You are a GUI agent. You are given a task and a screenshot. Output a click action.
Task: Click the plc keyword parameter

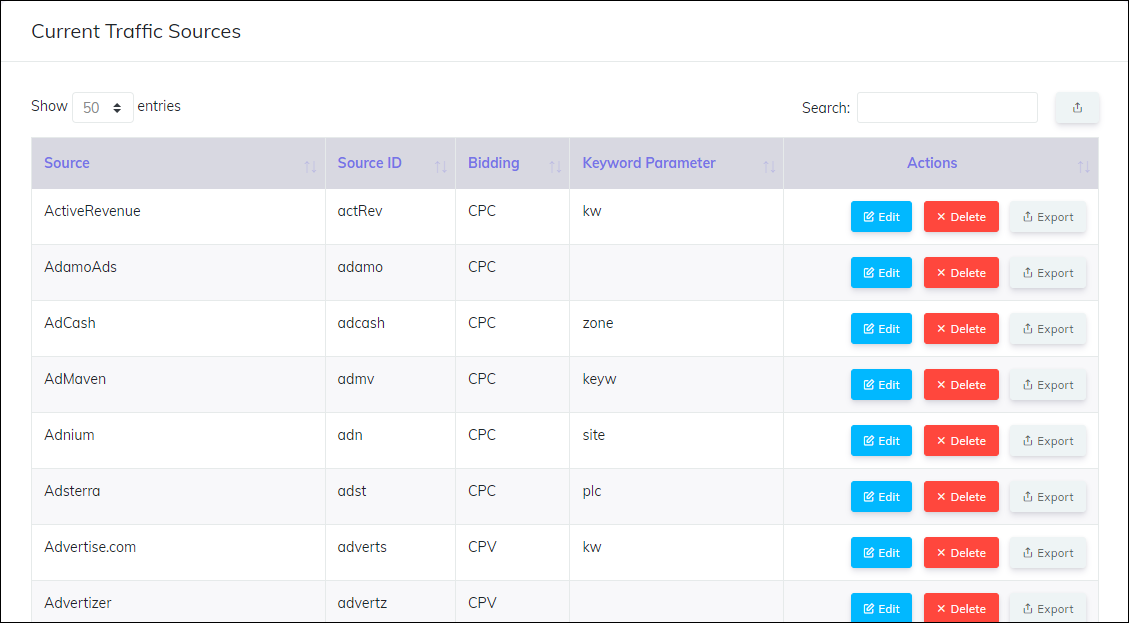592,491
